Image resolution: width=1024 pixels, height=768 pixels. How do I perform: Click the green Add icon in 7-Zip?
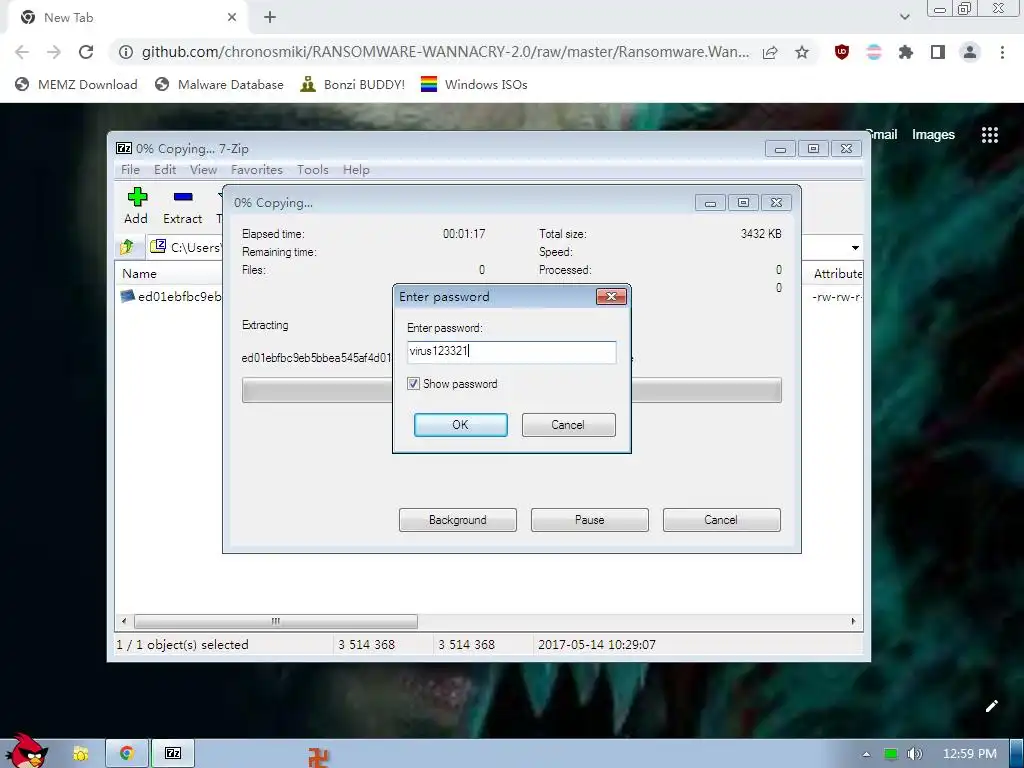point(136,197)
